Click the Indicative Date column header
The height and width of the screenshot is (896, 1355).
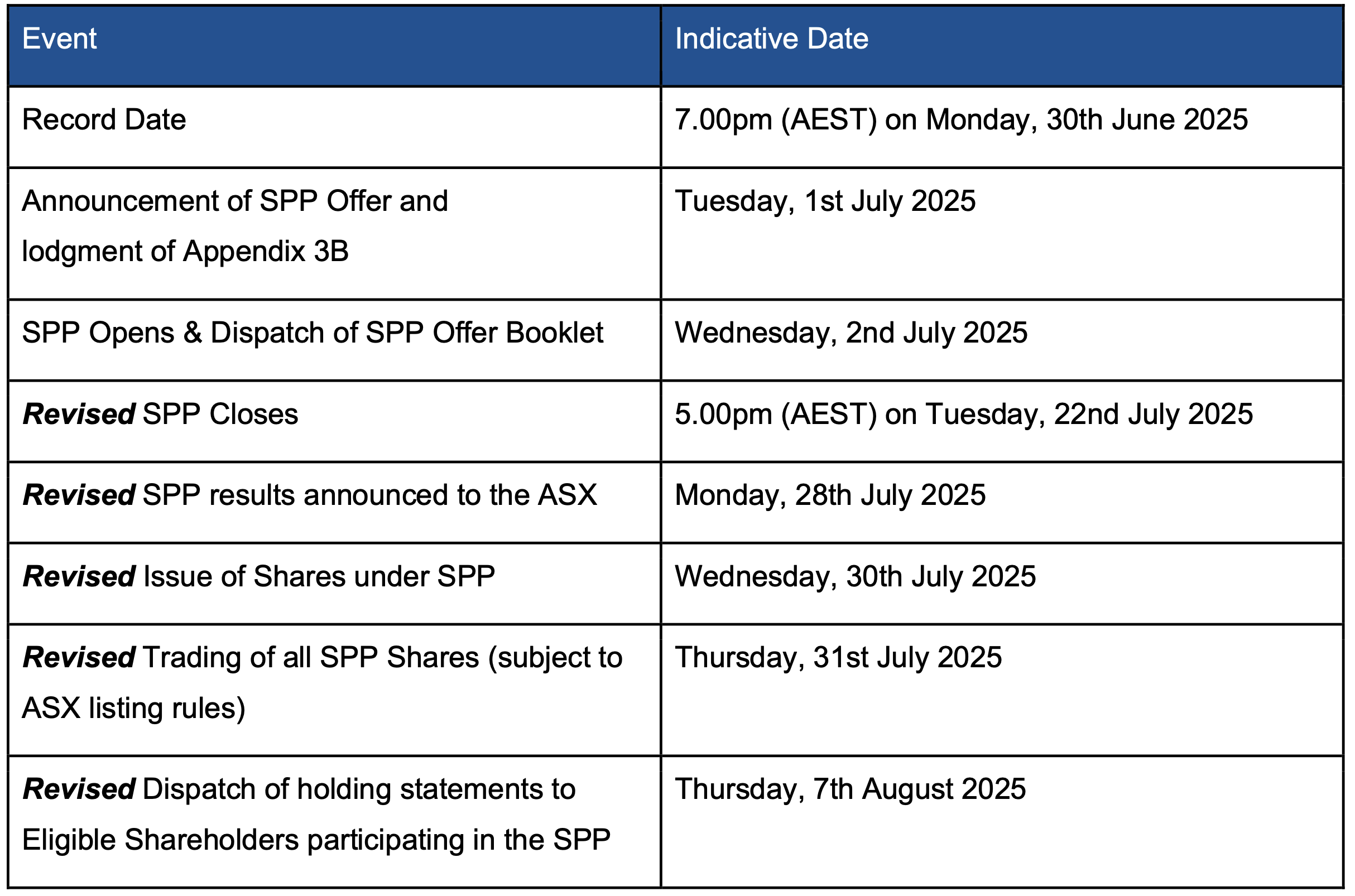point(1002,46)
